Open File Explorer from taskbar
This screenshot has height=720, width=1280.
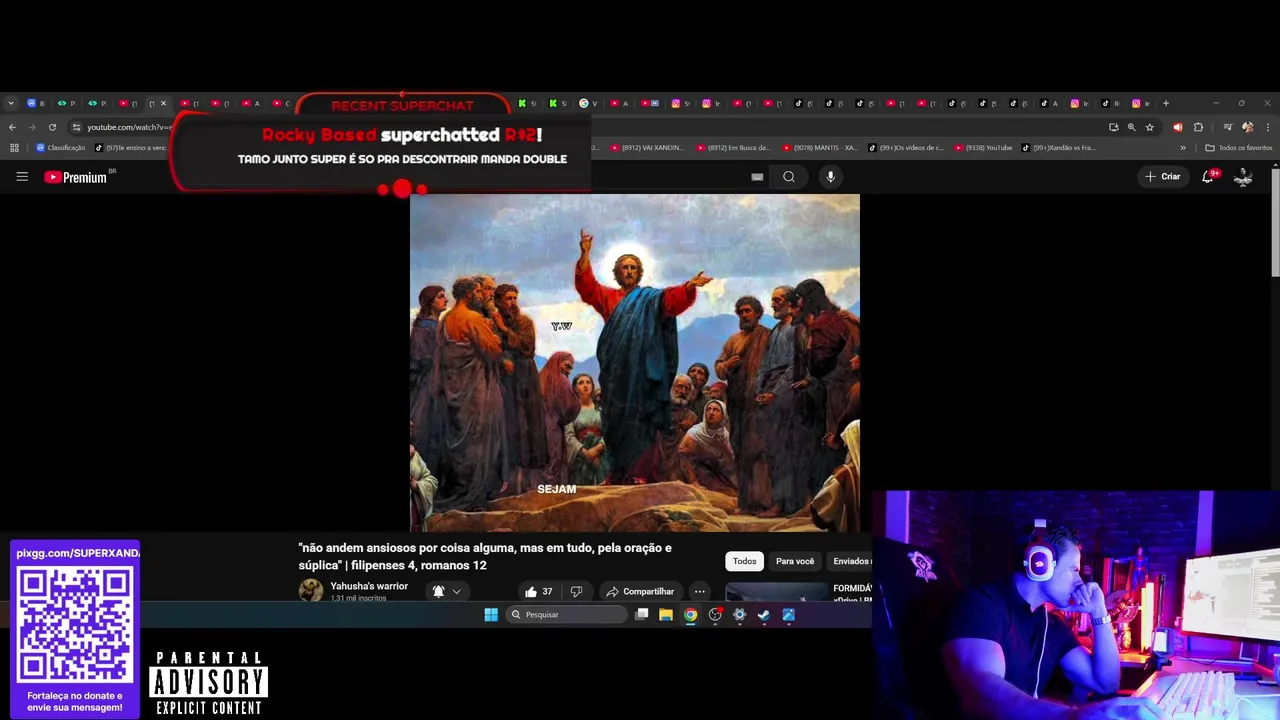point(666,615)
